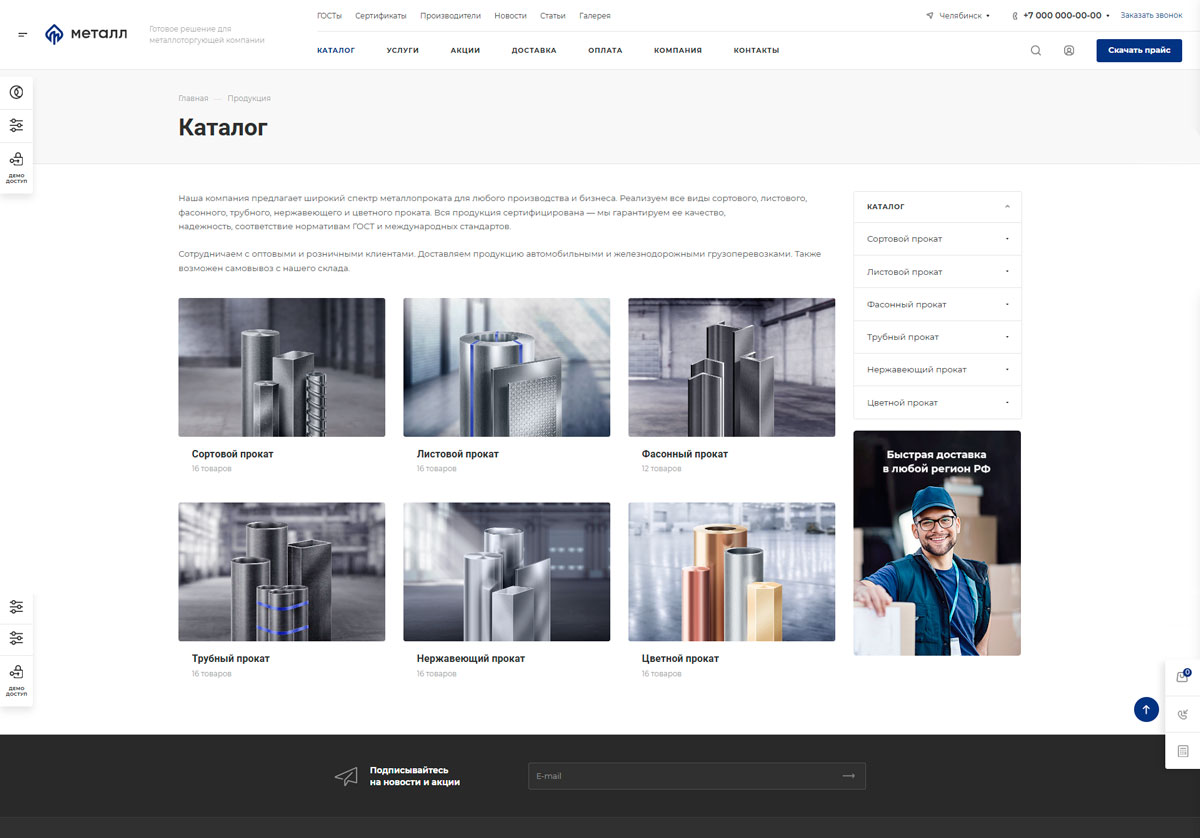Open the cart icon with badge 0
Image resolution: width=1200 pixels, height=838 pixels.
1183,677
